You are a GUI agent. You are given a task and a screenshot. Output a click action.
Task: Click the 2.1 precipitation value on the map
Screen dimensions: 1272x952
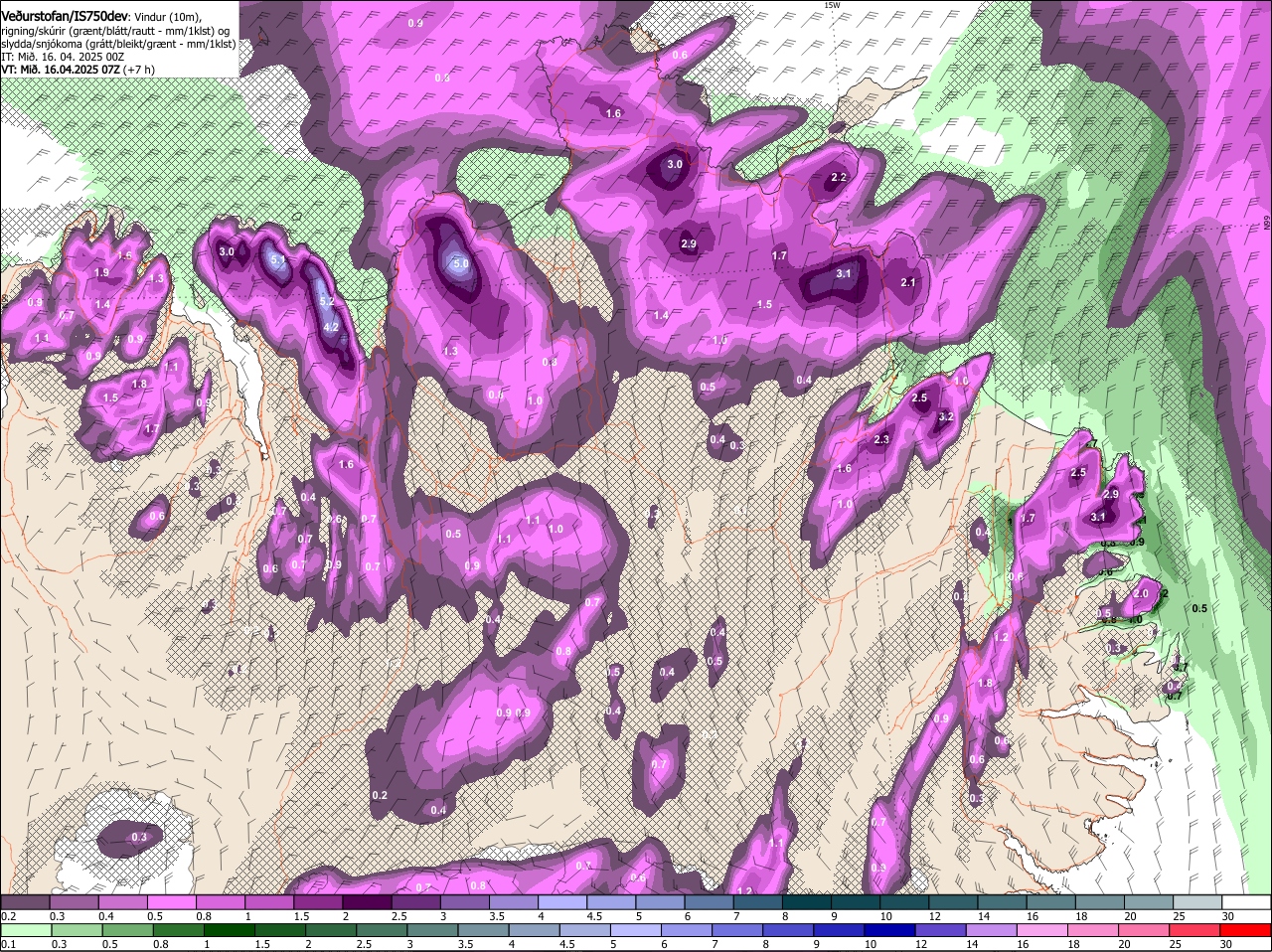(x=907, y=283)
